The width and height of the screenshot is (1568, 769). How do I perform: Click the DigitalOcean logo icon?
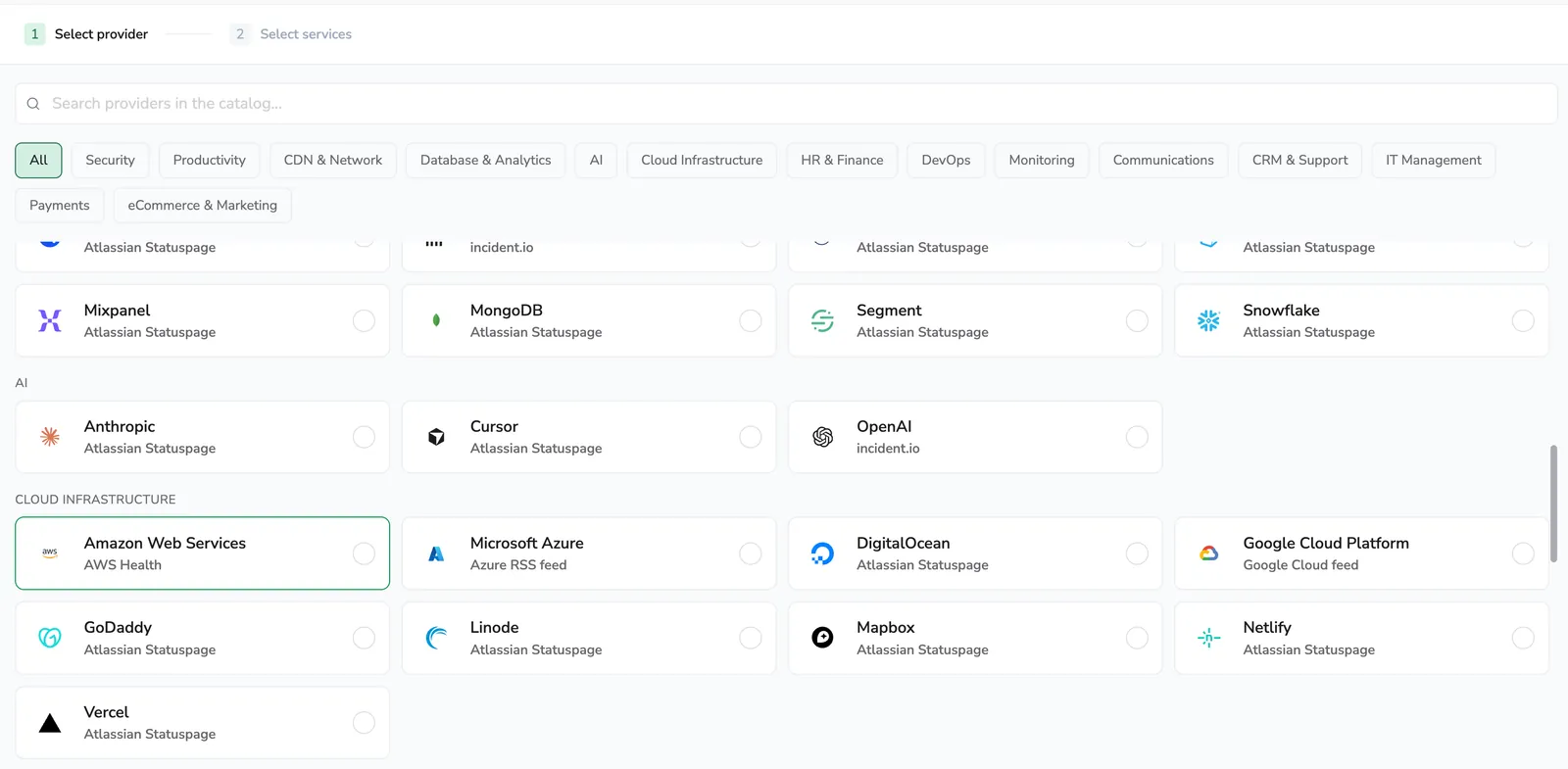pyautogui.click(x=822, y=553)
